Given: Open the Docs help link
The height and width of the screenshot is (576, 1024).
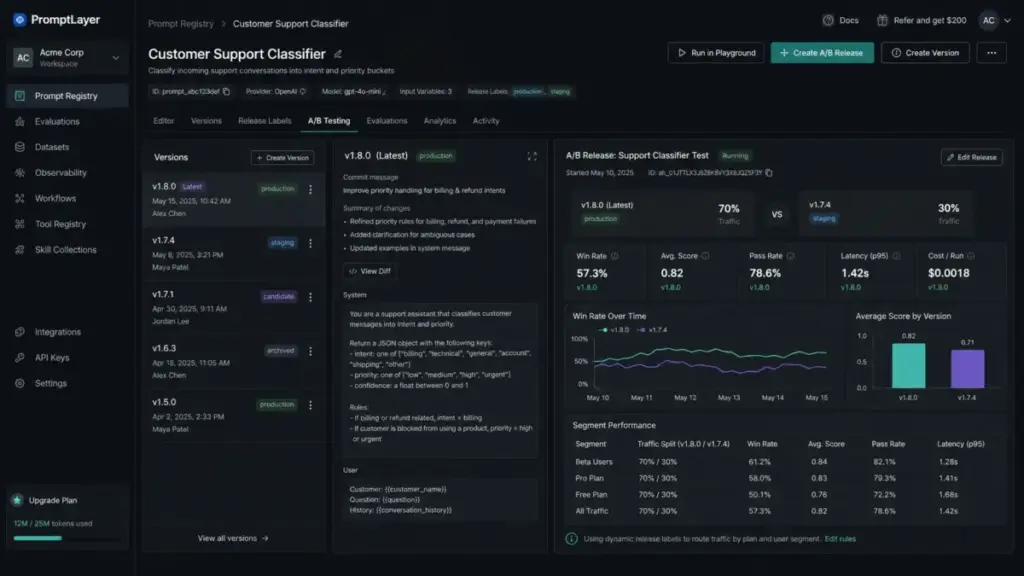Looking at the screenshot, I should [840, 20].
